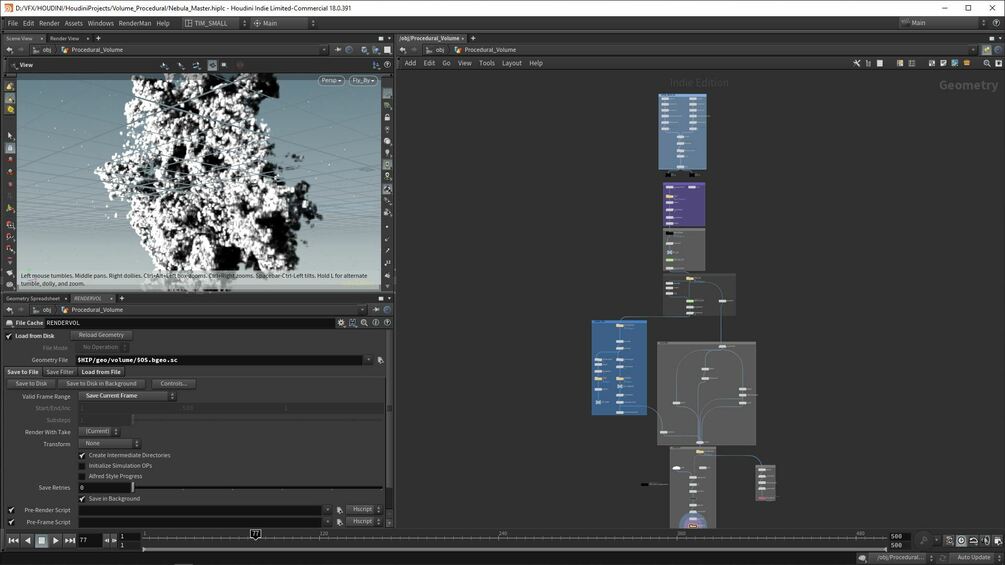
Task: Expand the Geometry File path history dropdown
Action: point(369,360)
